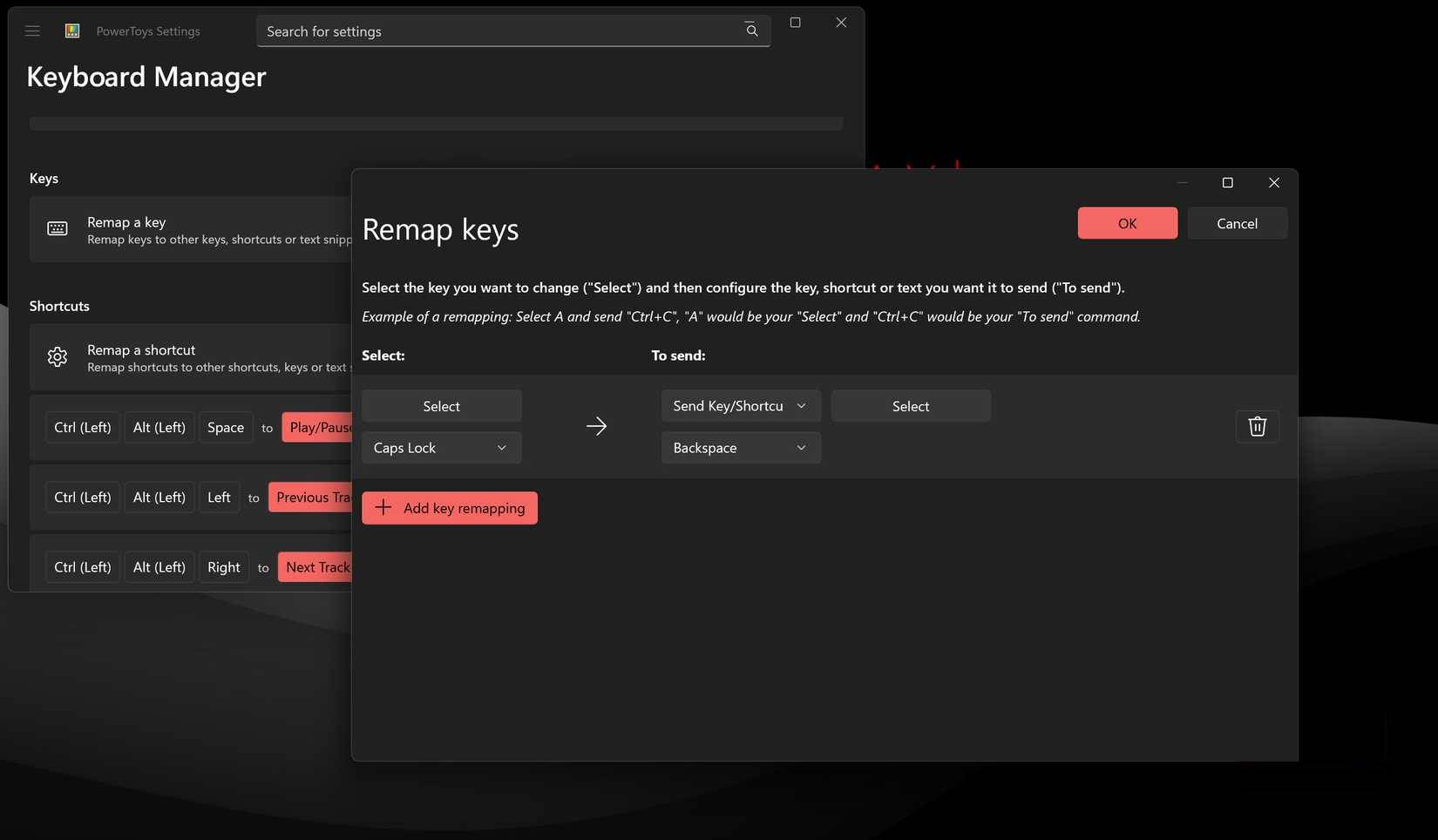This screenshot has width=1438, height=840.
Task: Click Select in the To send column
Action: [910, 405]
